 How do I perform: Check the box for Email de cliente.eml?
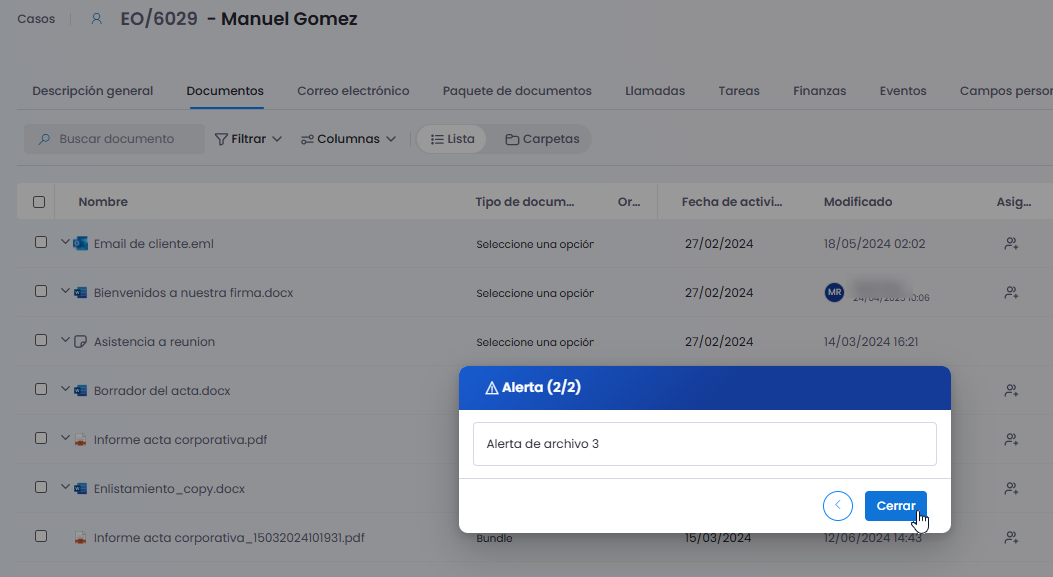pyautogui.click(x=41, y=242)
